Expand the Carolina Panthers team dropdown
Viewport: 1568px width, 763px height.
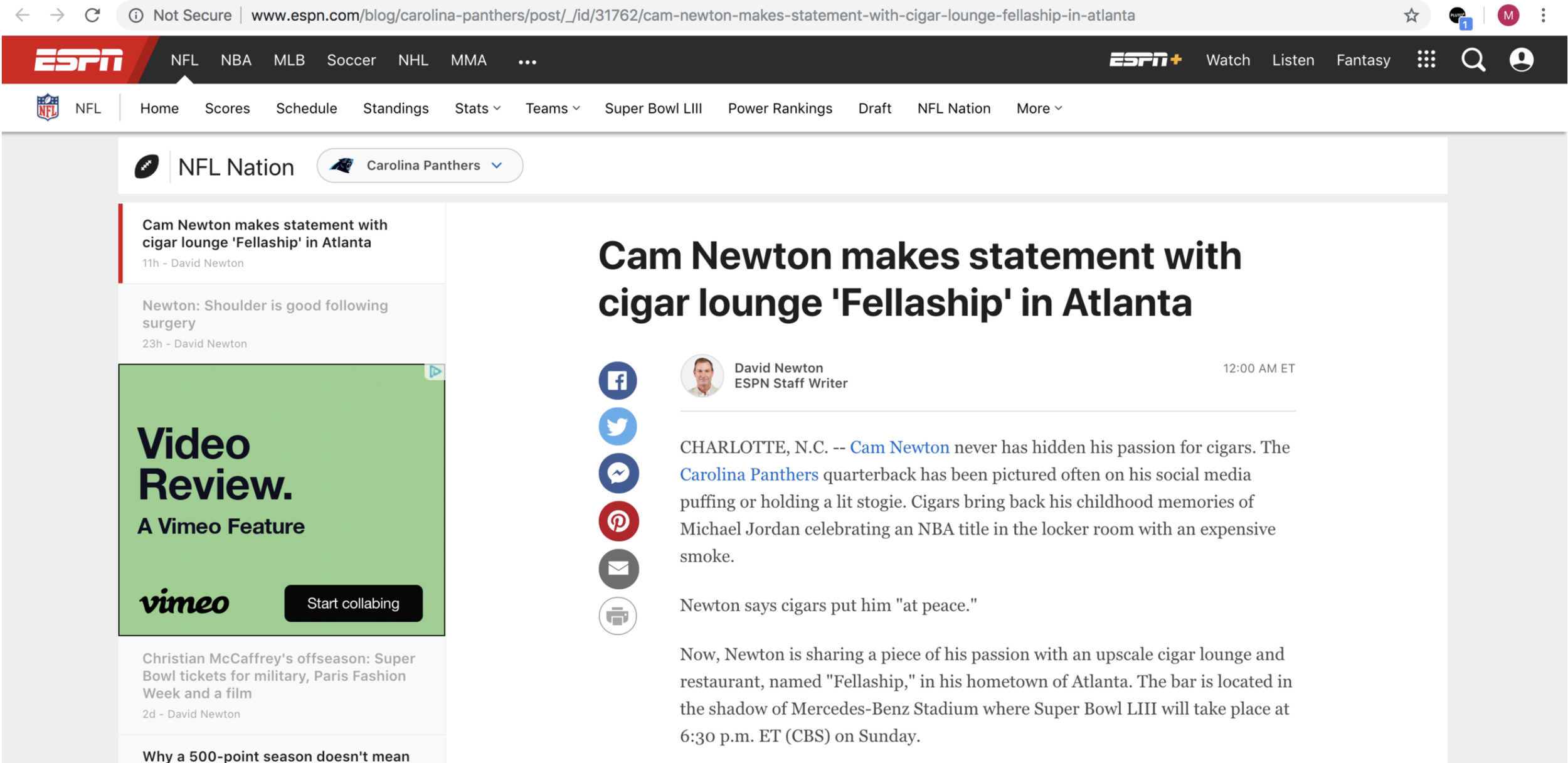[420, 166]
